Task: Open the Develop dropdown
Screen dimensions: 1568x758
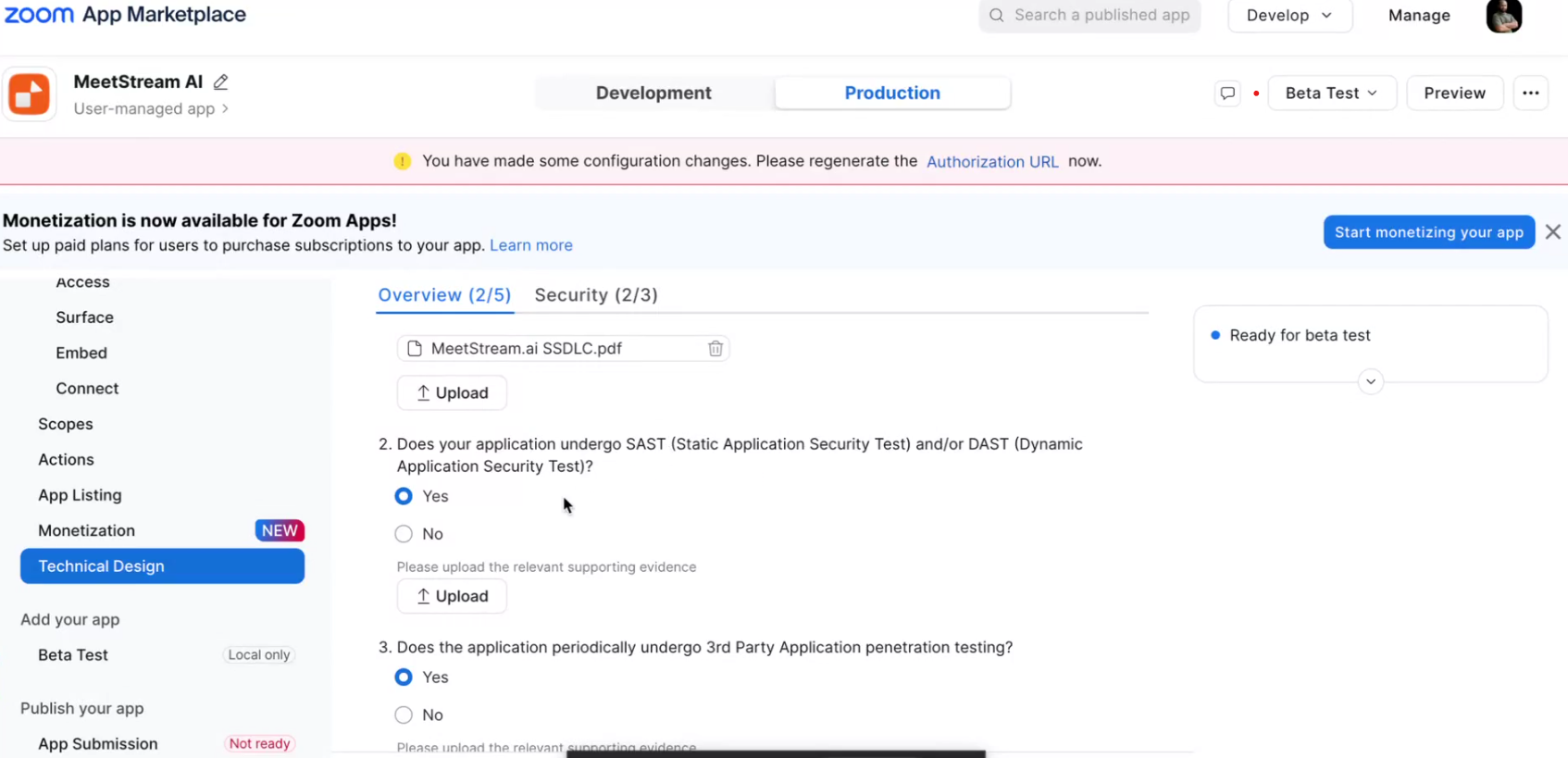Action: (1289, 16)
